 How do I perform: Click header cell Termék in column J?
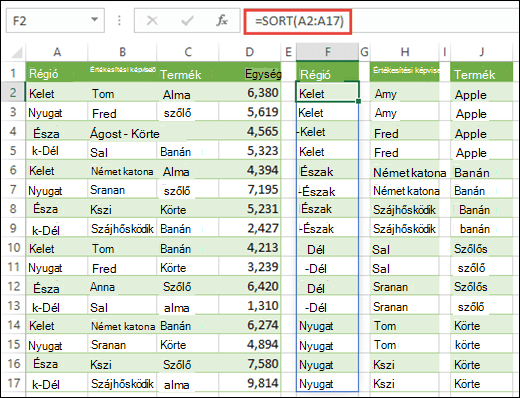pyautogui.click(x=481, y=72)
